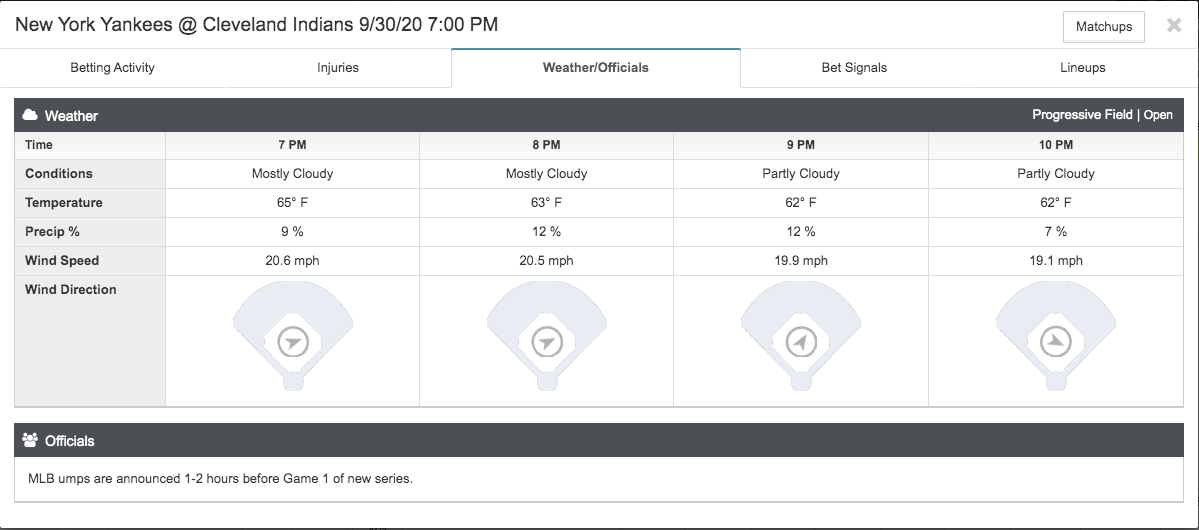This screenshot has height=530, width=1199.
Task: Click the 10 PM 62° F temperature cell
Action: click(1056, 203)
